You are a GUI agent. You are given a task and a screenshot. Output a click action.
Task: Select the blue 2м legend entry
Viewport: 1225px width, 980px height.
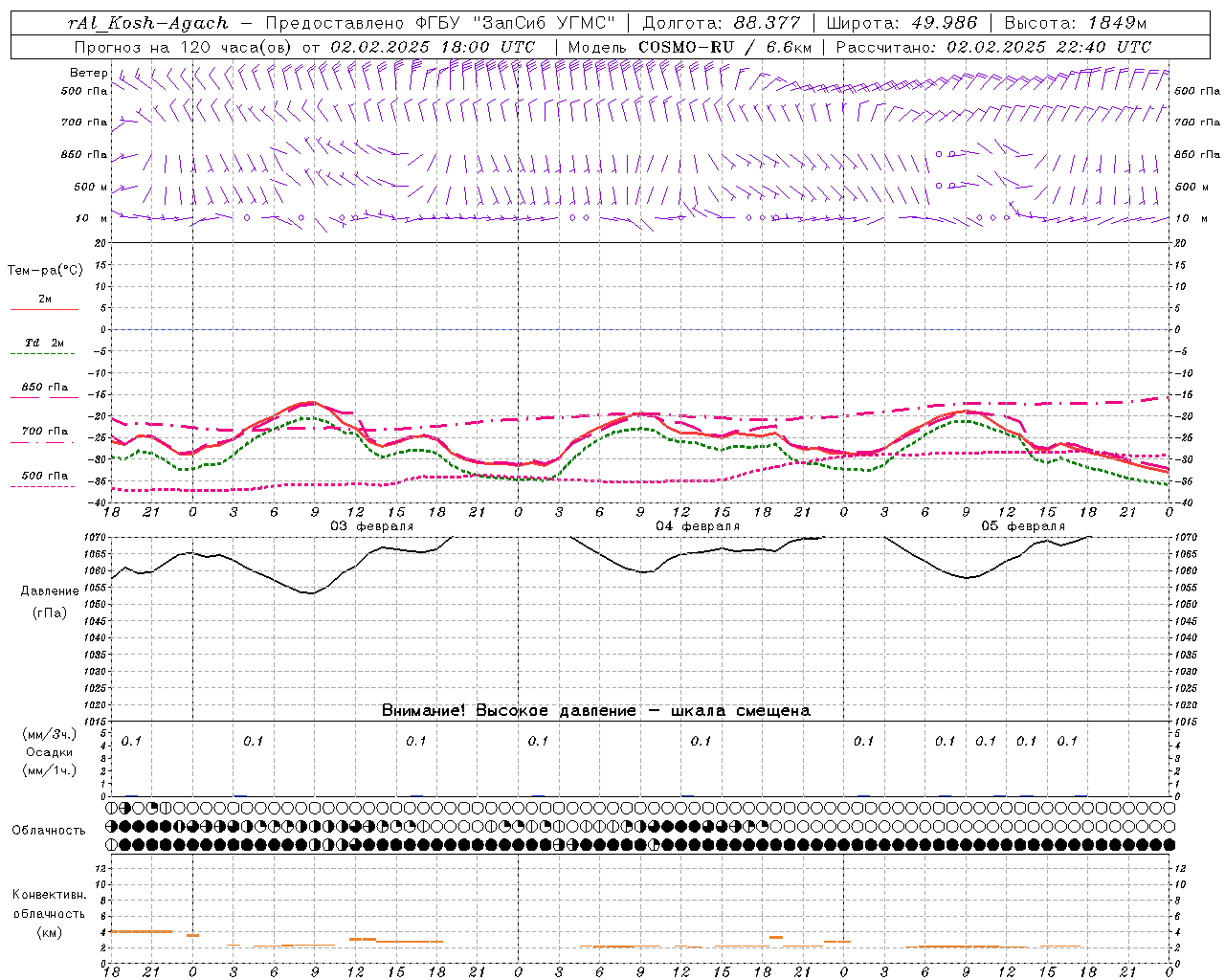(x=44, y=301)
